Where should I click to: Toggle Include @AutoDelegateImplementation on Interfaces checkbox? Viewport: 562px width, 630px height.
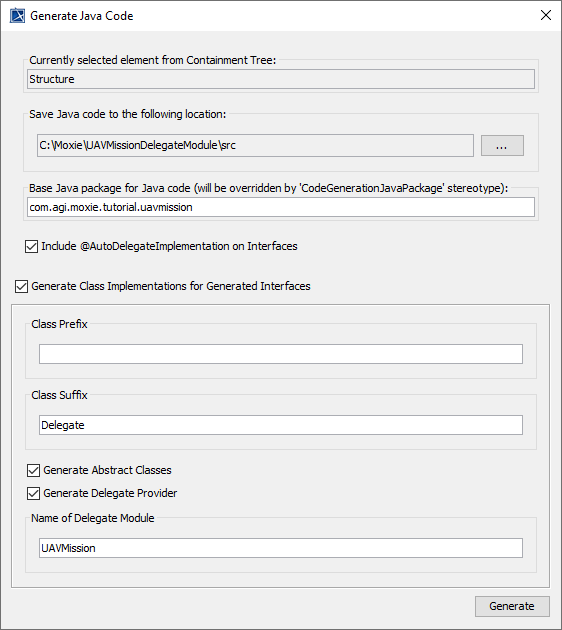pos(31,246)
